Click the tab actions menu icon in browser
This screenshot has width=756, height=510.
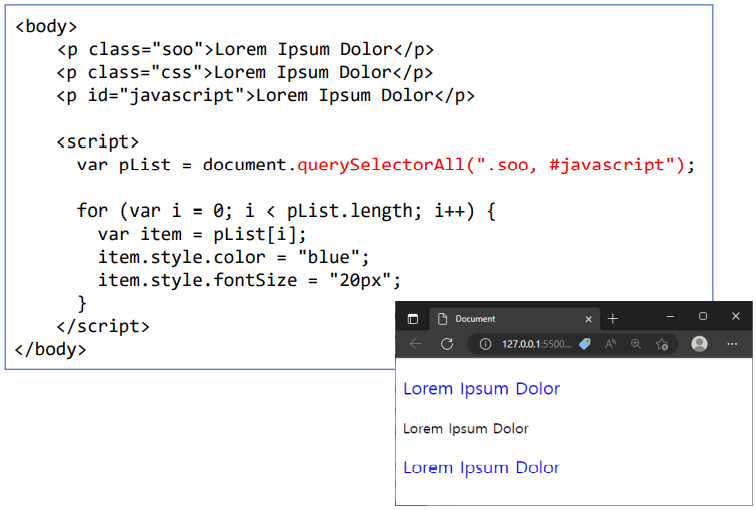pos(413,319)
